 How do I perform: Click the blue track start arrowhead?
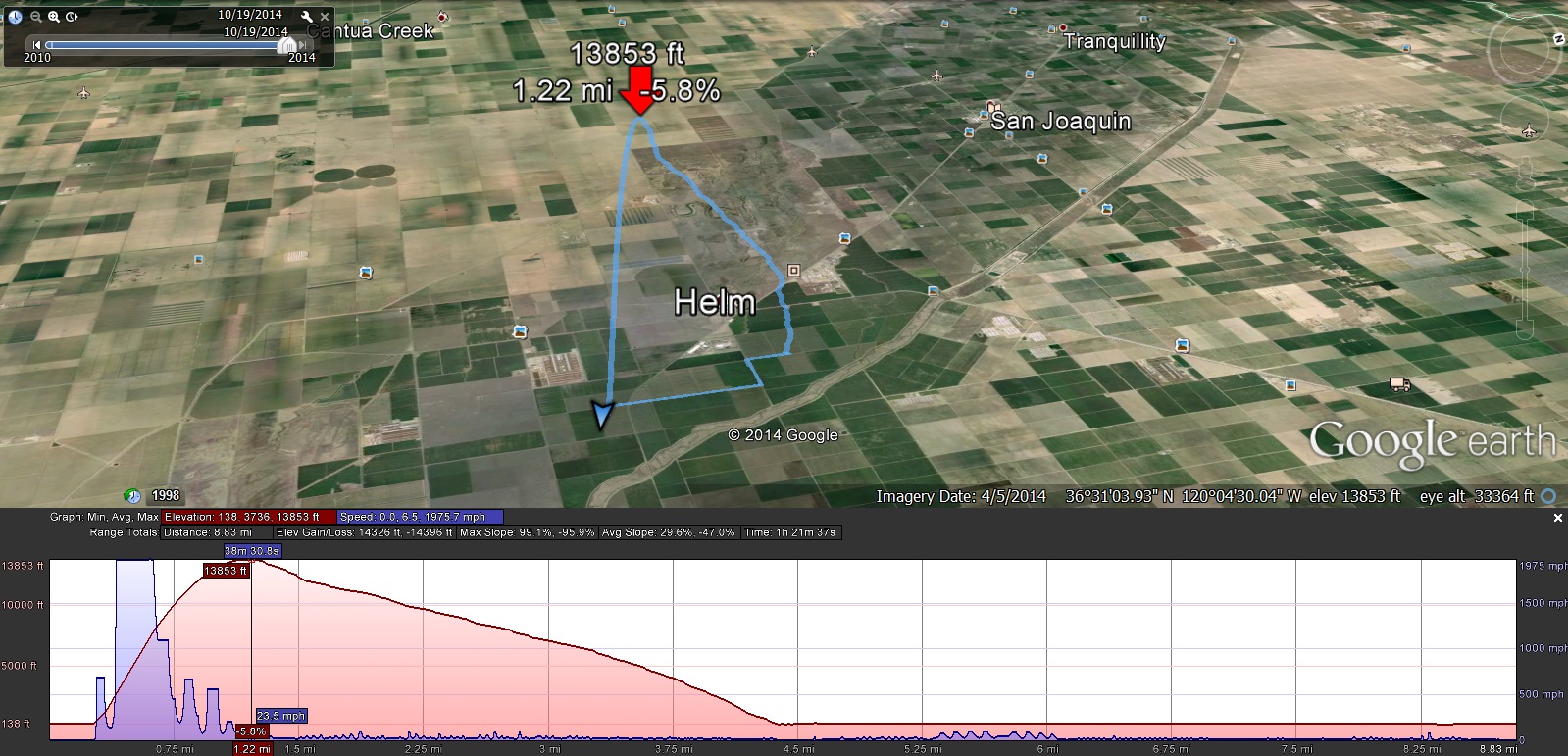tap(602, 416)
